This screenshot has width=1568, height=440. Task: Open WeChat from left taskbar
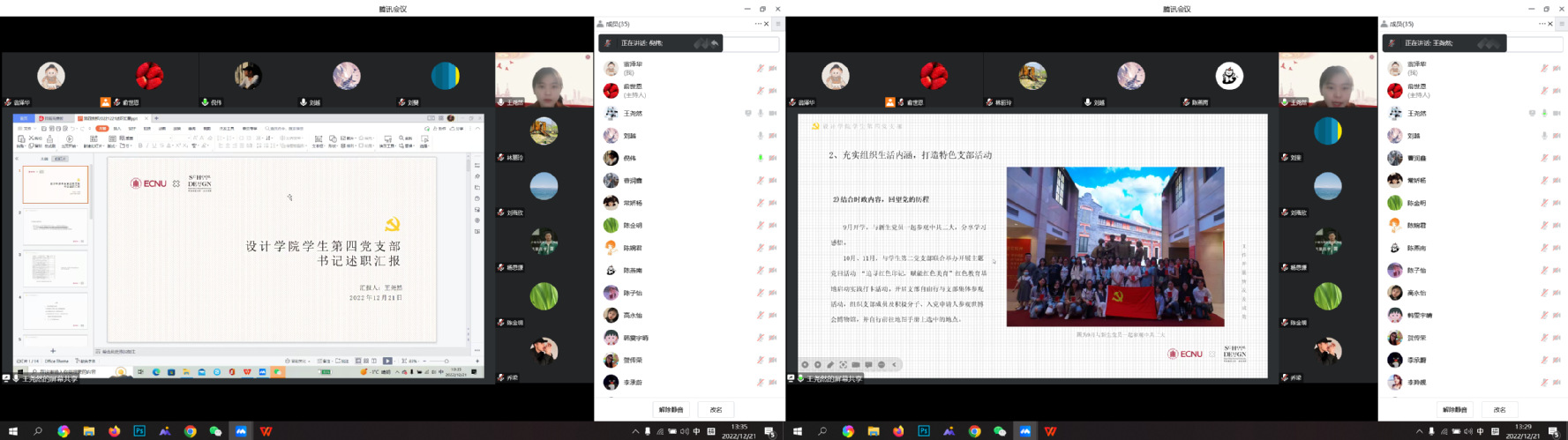tap(215, 431)
